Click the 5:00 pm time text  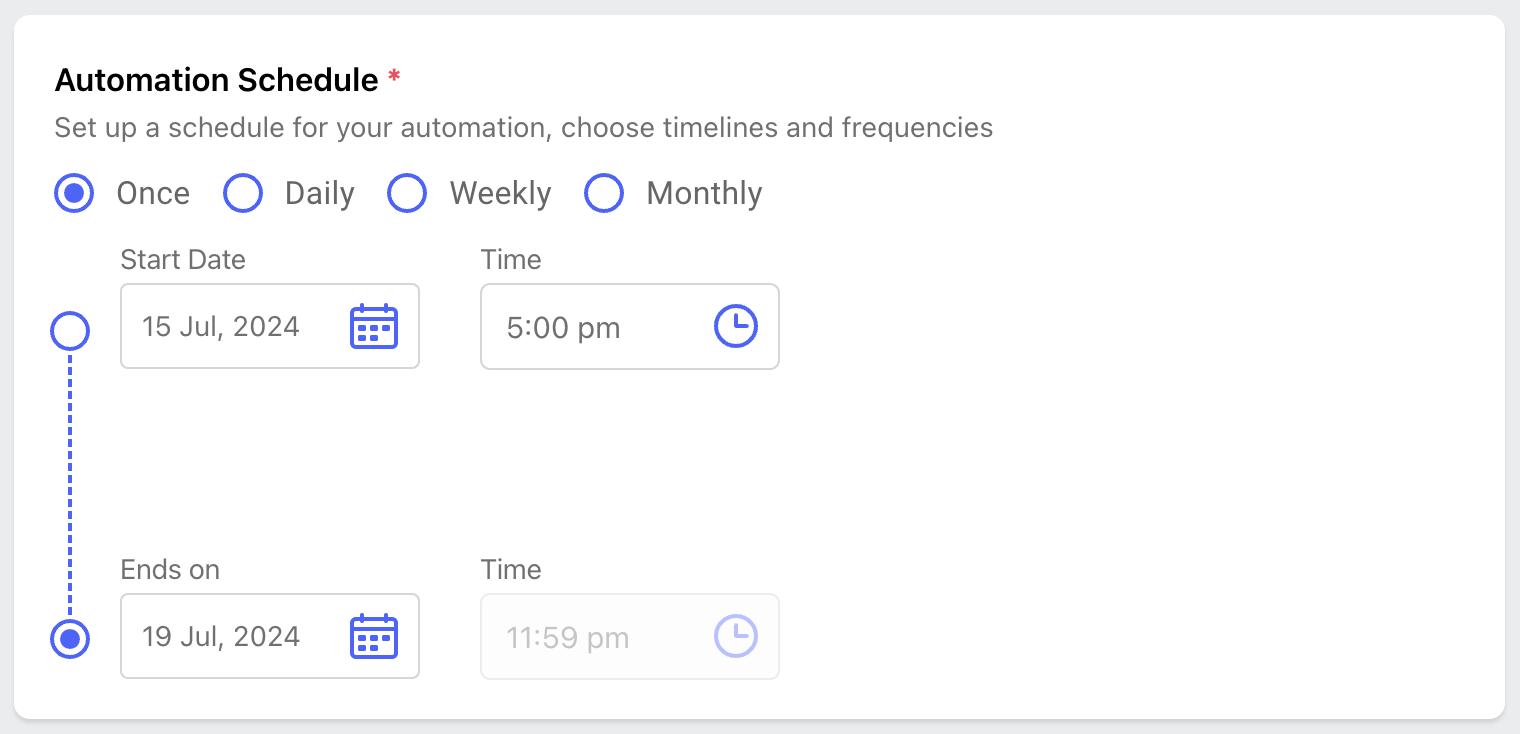pos(564,328)
